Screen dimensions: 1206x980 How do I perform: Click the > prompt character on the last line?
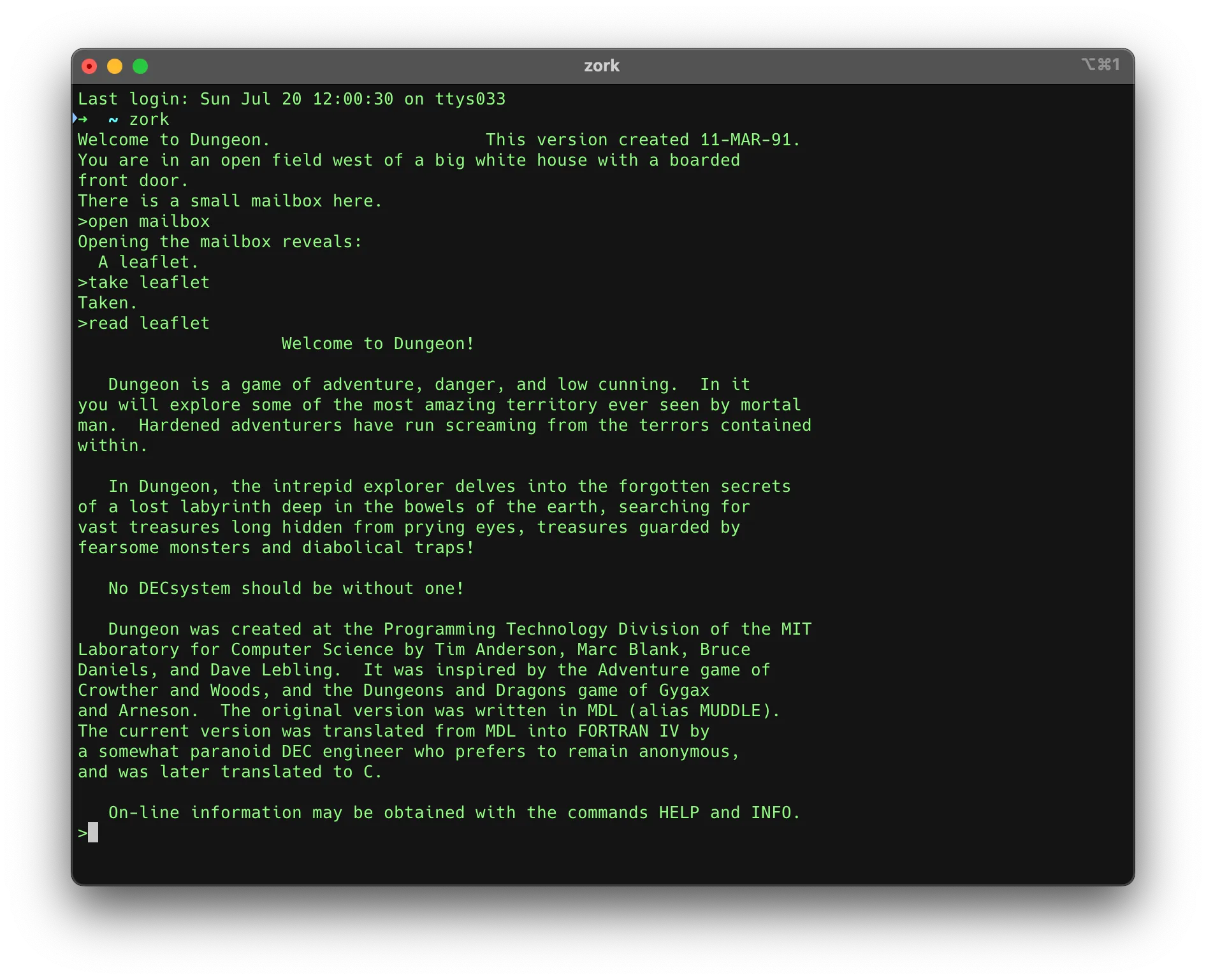click(82, 833)
